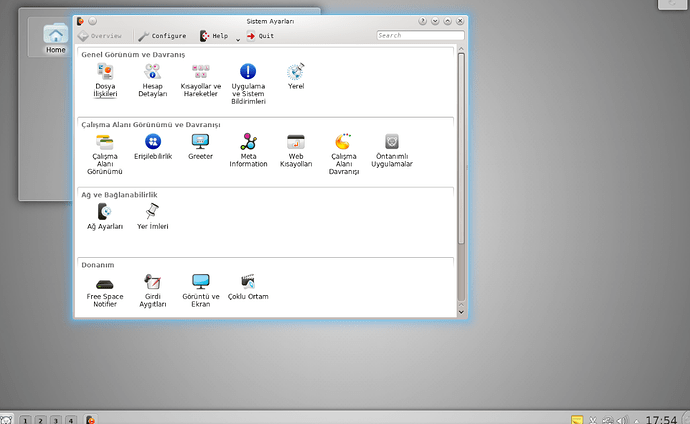Screen dimensions: 690x424
Task: Switch to virtual desktop 2 in pager
Action: 41,419
